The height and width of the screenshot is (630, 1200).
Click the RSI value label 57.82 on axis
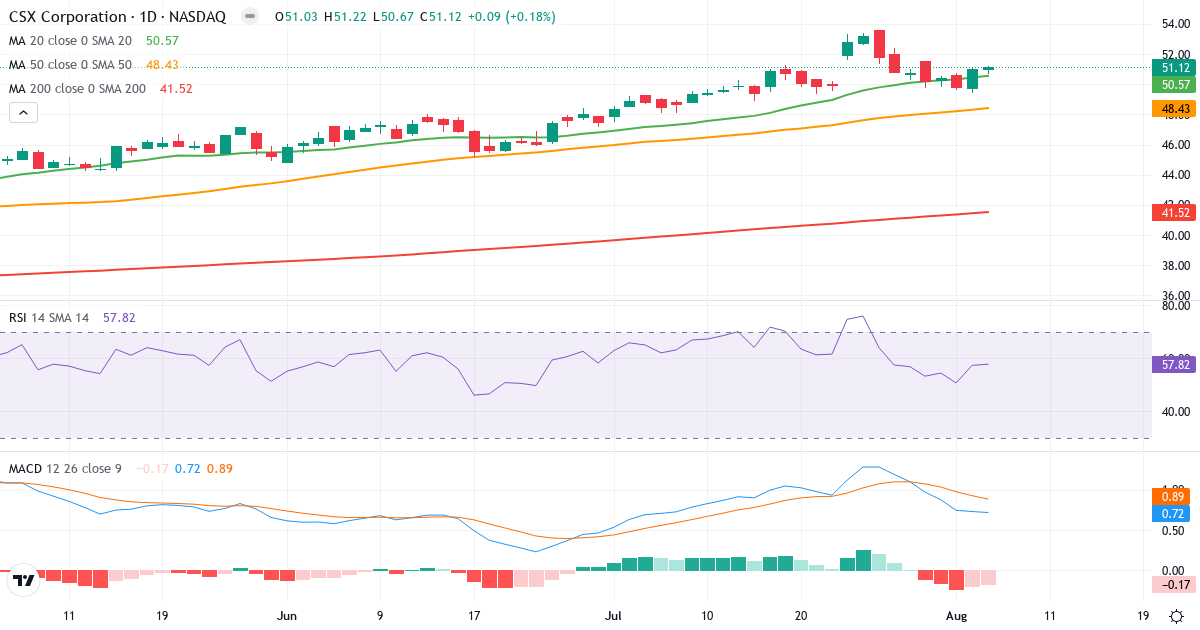1175,364
